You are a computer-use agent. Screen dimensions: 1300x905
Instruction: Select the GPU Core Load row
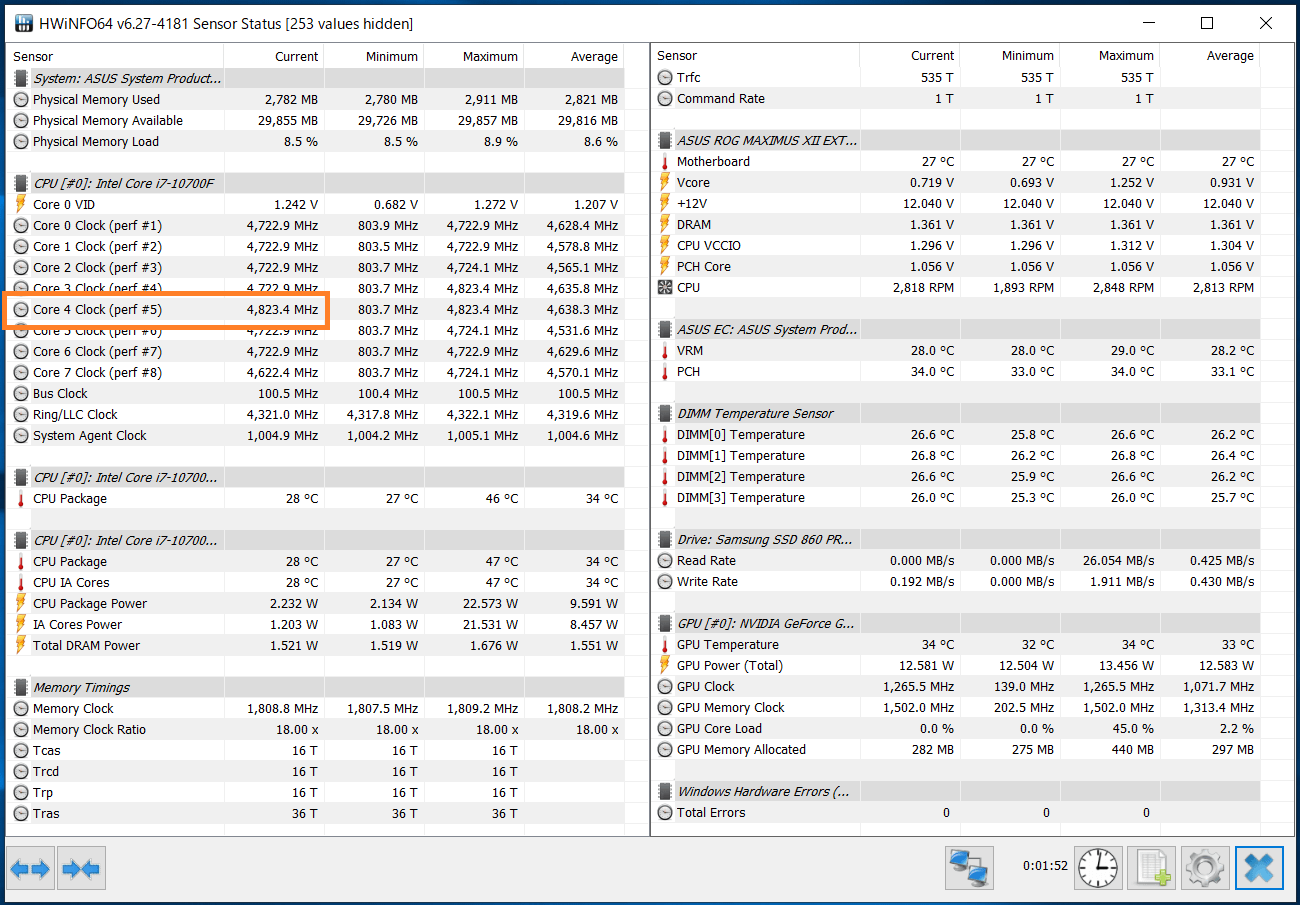coord(957,728)
